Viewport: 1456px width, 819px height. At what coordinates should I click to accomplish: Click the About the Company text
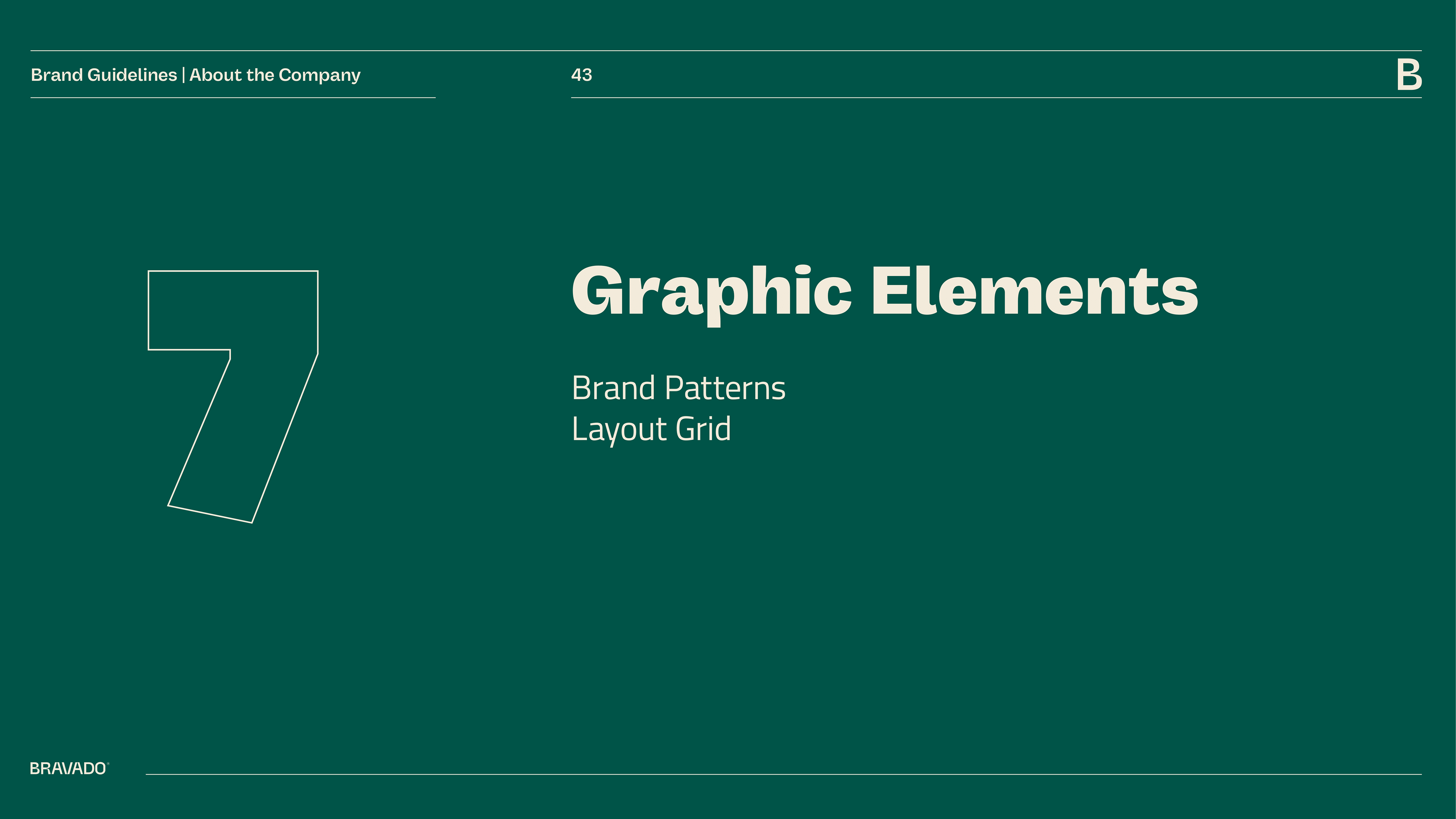(275, 75)
